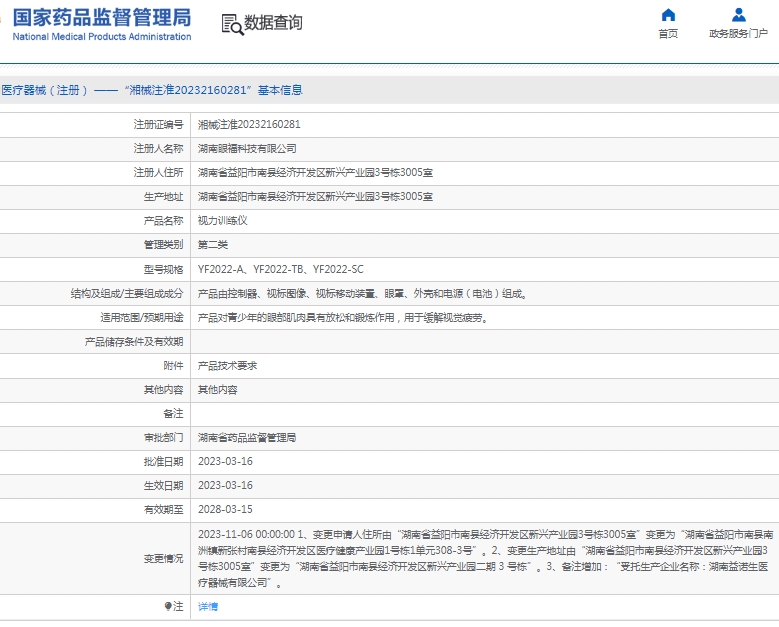
Task: Click model spec YF2022-A、YF2022-TB、YF2022-SC
Action: point(281,269)
